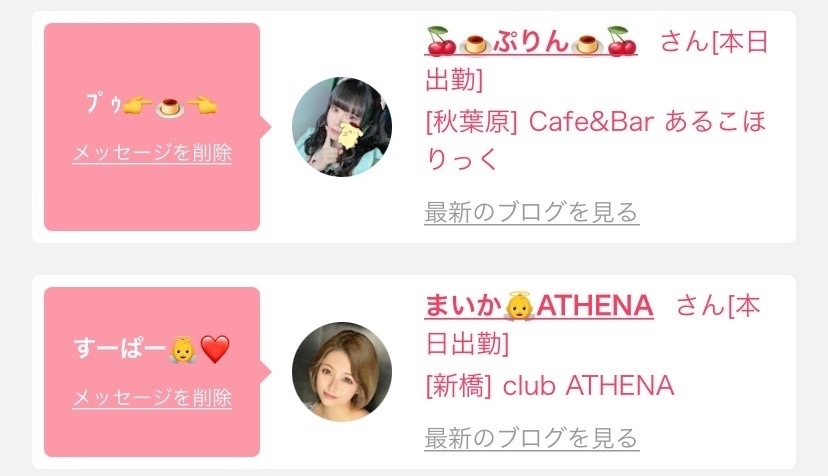The width and height of the screenshot is (828, 476).
Task: Click the pudding emoji in the プゥ message bubble
Action: 170,106
